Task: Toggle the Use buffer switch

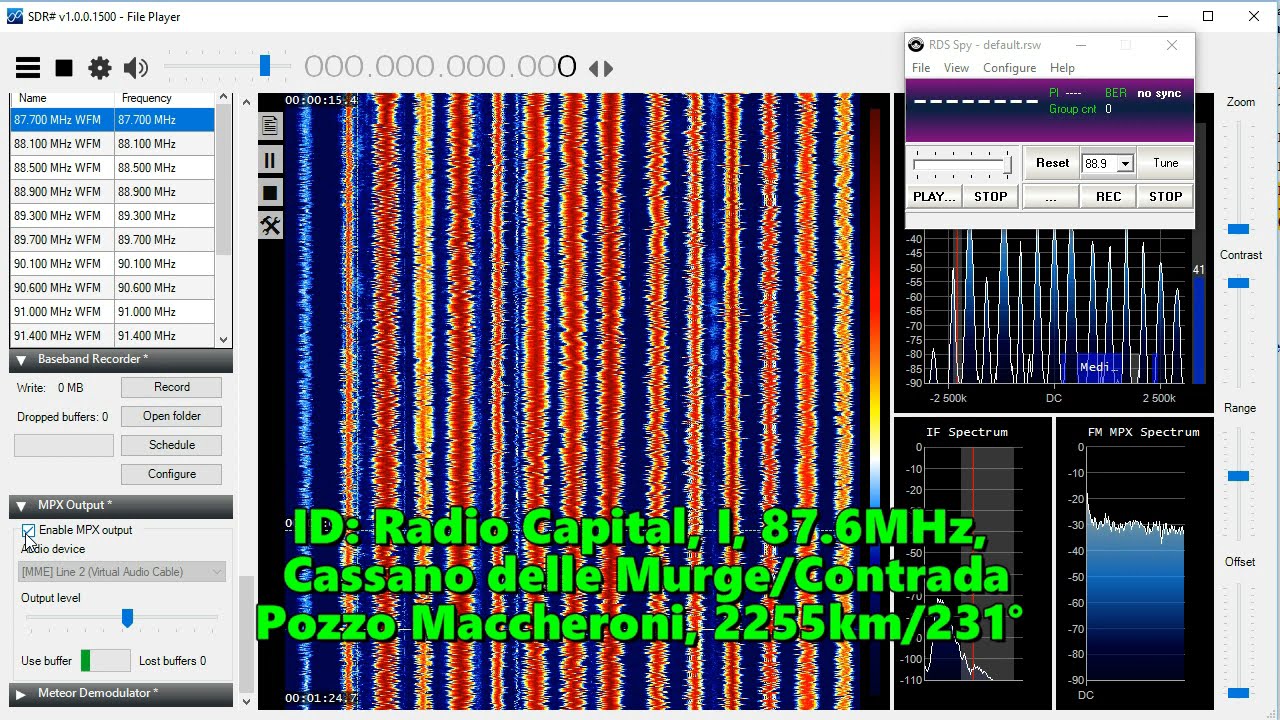Action: [105, 660]
